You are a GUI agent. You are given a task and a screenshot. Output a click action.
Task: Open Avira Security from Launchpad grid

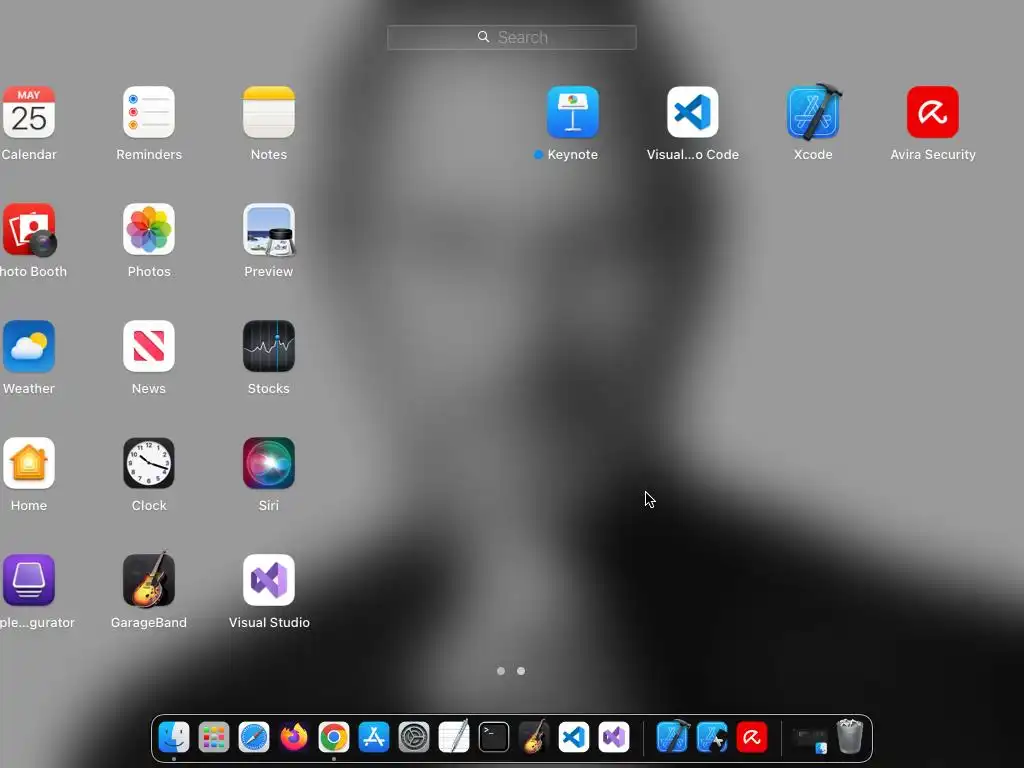coord(933,112)
